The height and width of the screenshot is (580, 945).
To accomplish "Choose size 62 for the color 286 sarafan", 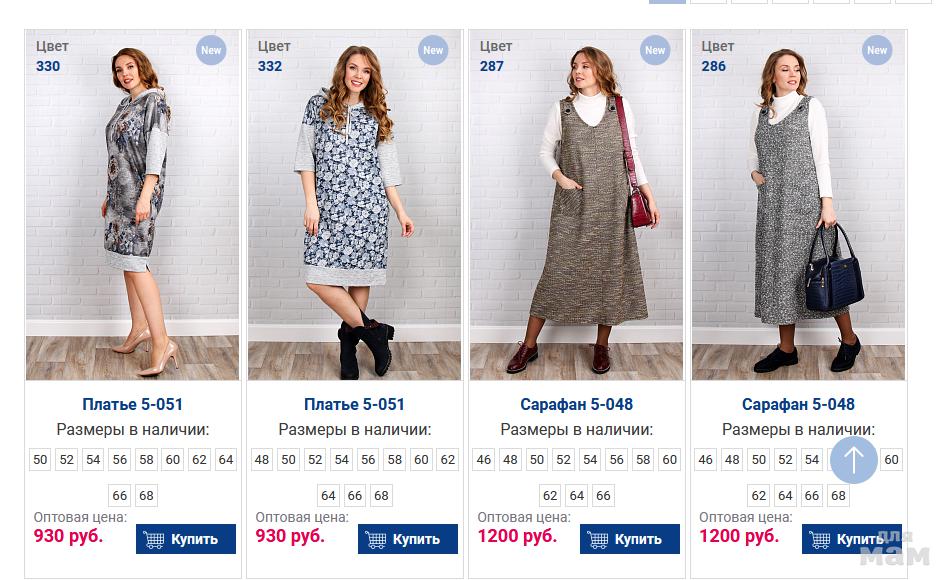I will click(x=759, y=496).
